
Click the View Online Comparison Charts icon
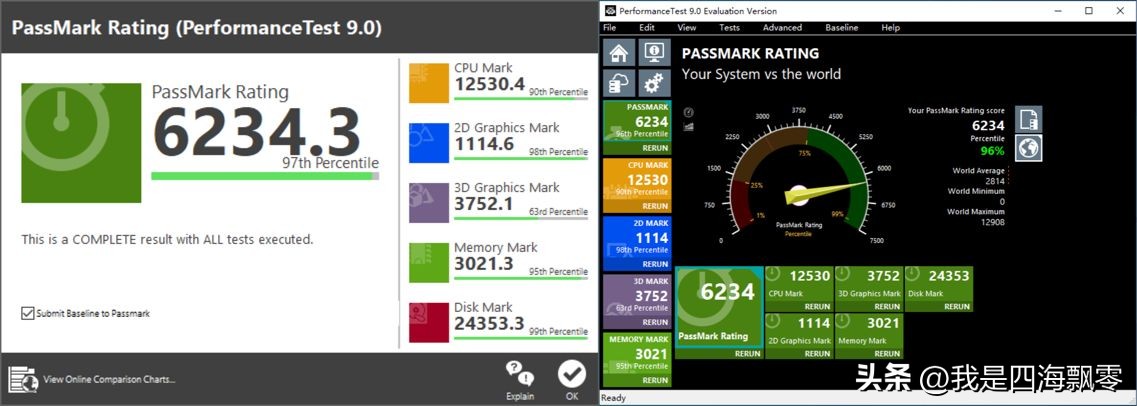[x=22, y=379]
